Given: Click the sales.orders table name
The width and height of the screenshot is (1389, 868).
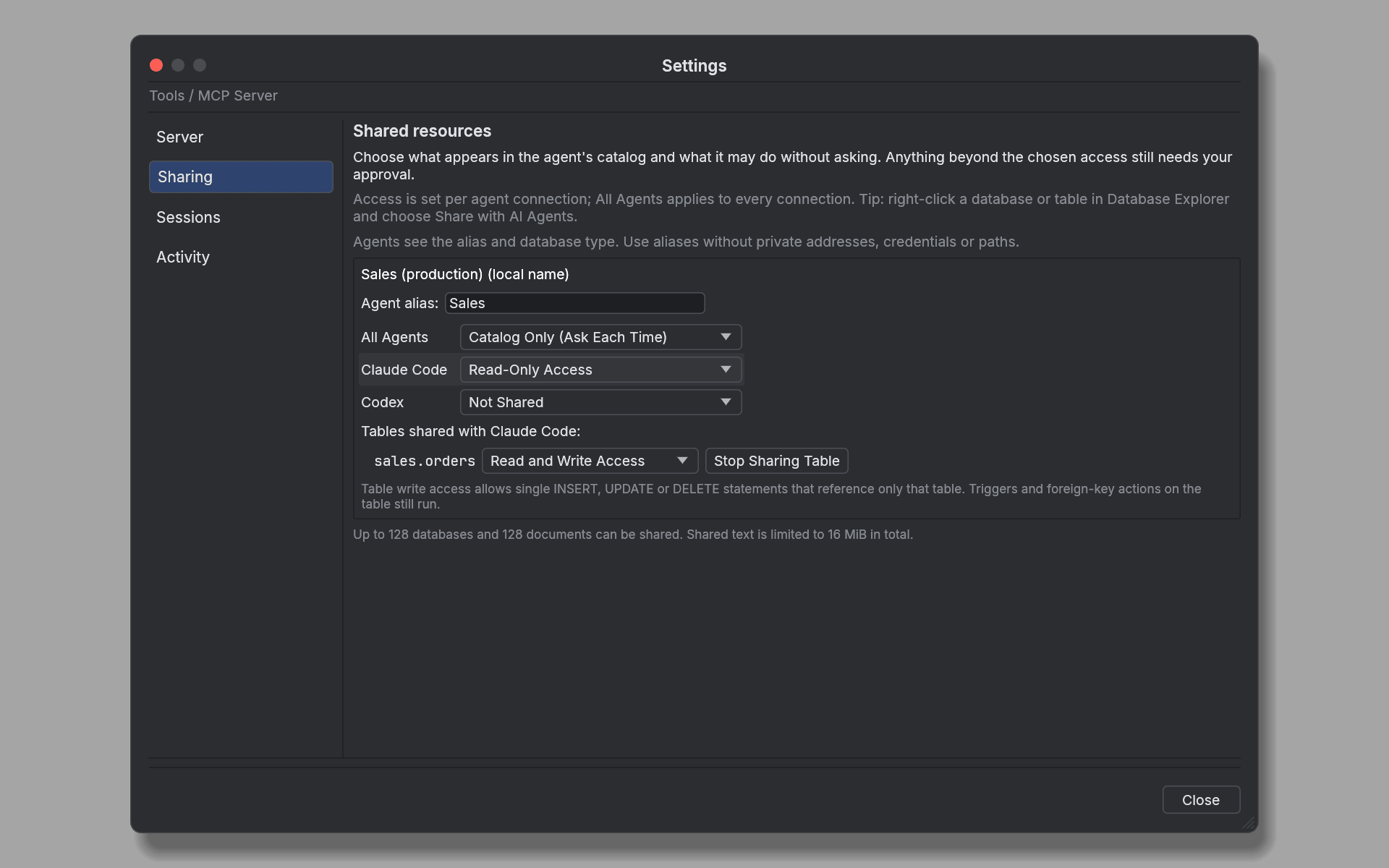Looking at the screenshot, I should tap(425, 461).
